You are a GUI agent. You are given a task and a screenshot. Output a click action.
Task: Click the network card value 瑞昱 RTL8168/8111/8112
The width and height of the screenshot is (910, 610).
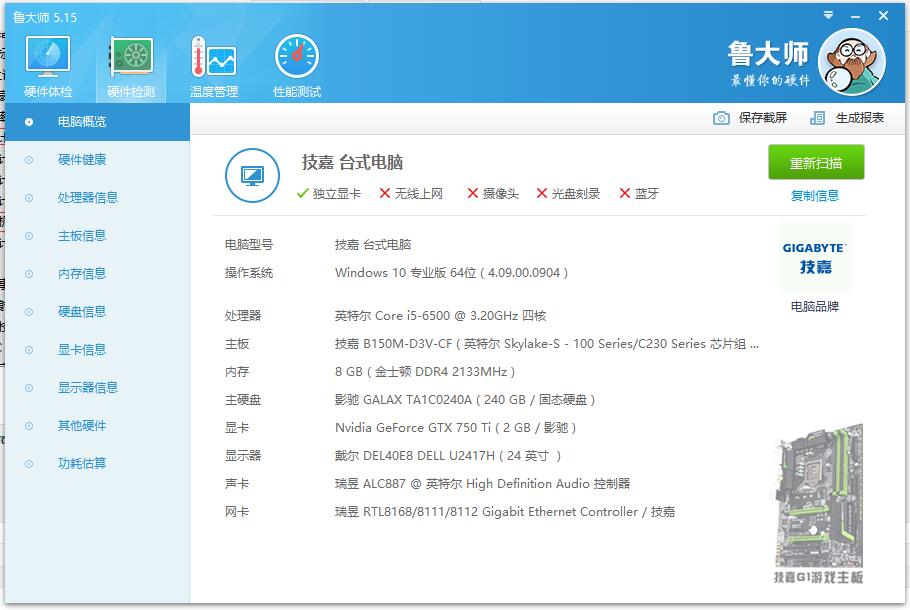pos(505,512)
